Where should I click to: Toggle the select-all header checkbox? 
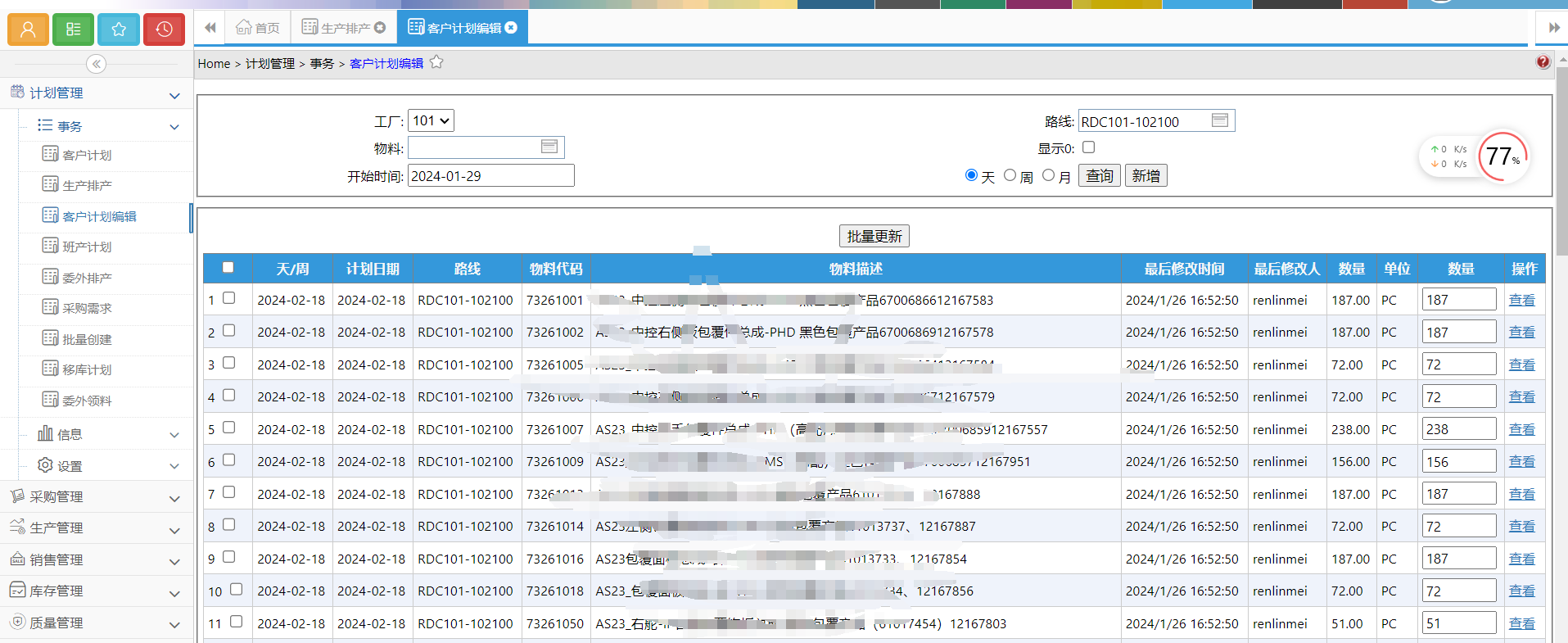pos(228,267)
